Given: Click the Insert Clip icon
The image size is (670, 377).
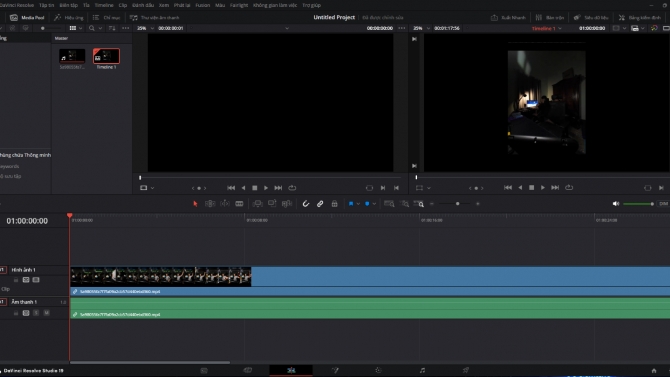Looking at the screenshot, I should pyautogui.click(x=257, y=204).
